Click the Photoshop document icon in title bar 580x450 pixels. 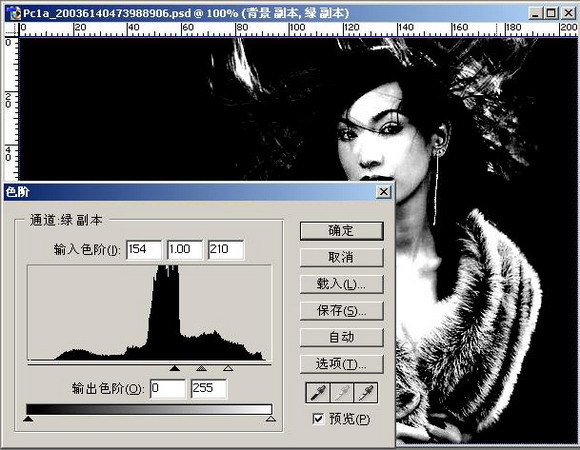tap(13, 13)
